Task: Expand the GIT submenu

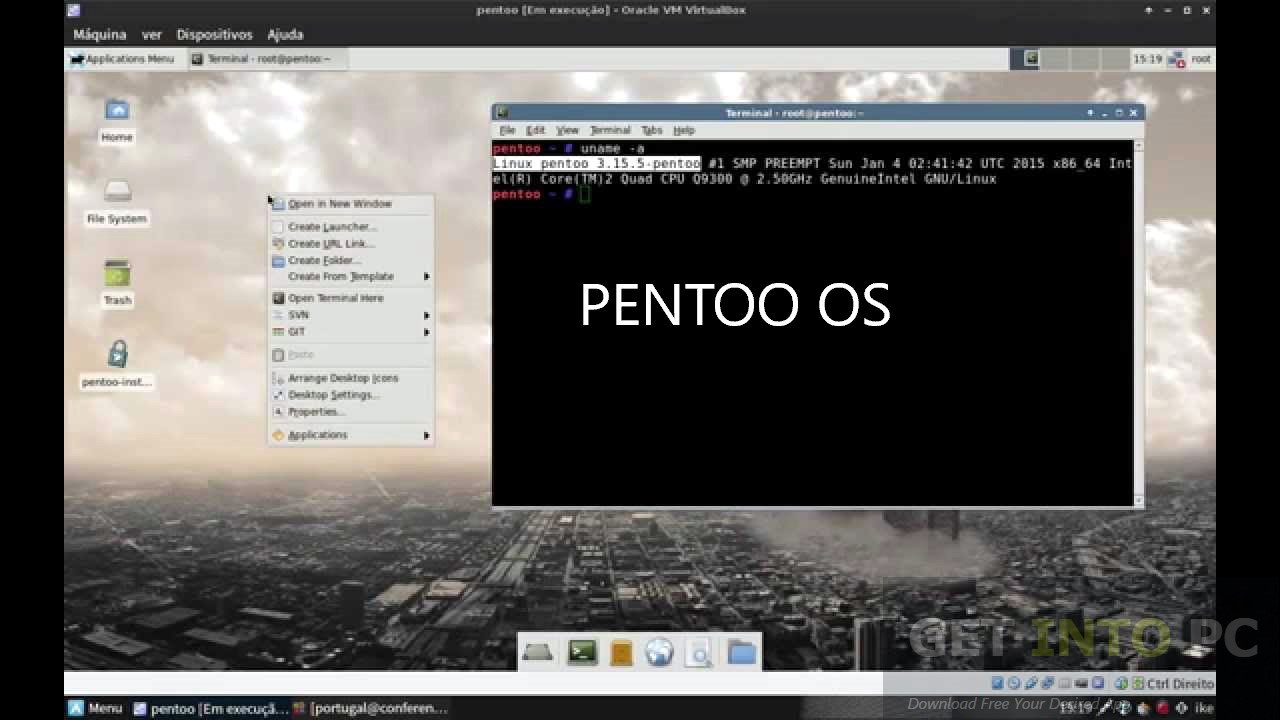Action: pyautogui.click(x=351, y=332)
